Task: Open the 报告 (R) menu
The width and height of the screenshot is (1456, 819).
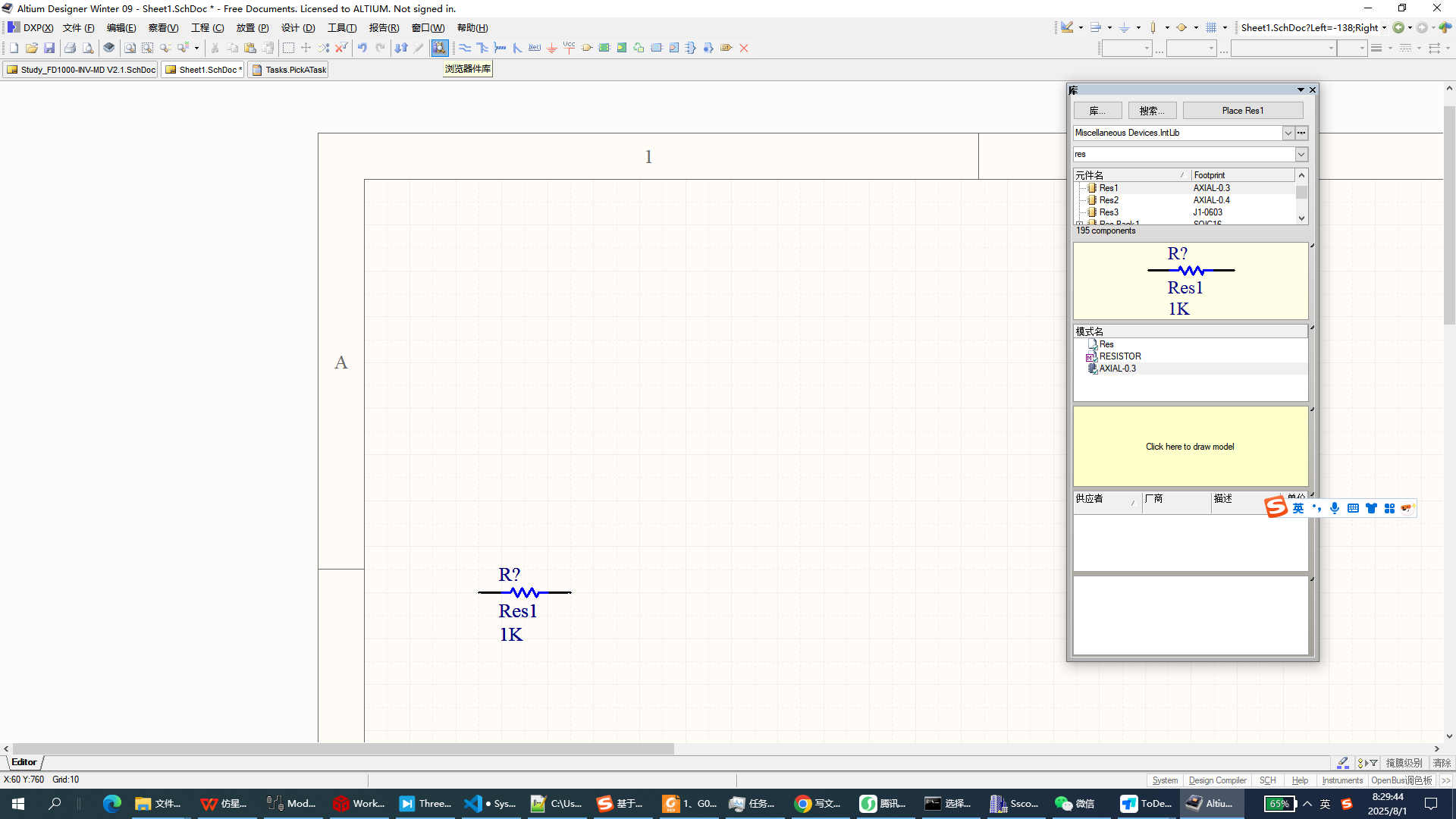Action: [x=384, y=27]
